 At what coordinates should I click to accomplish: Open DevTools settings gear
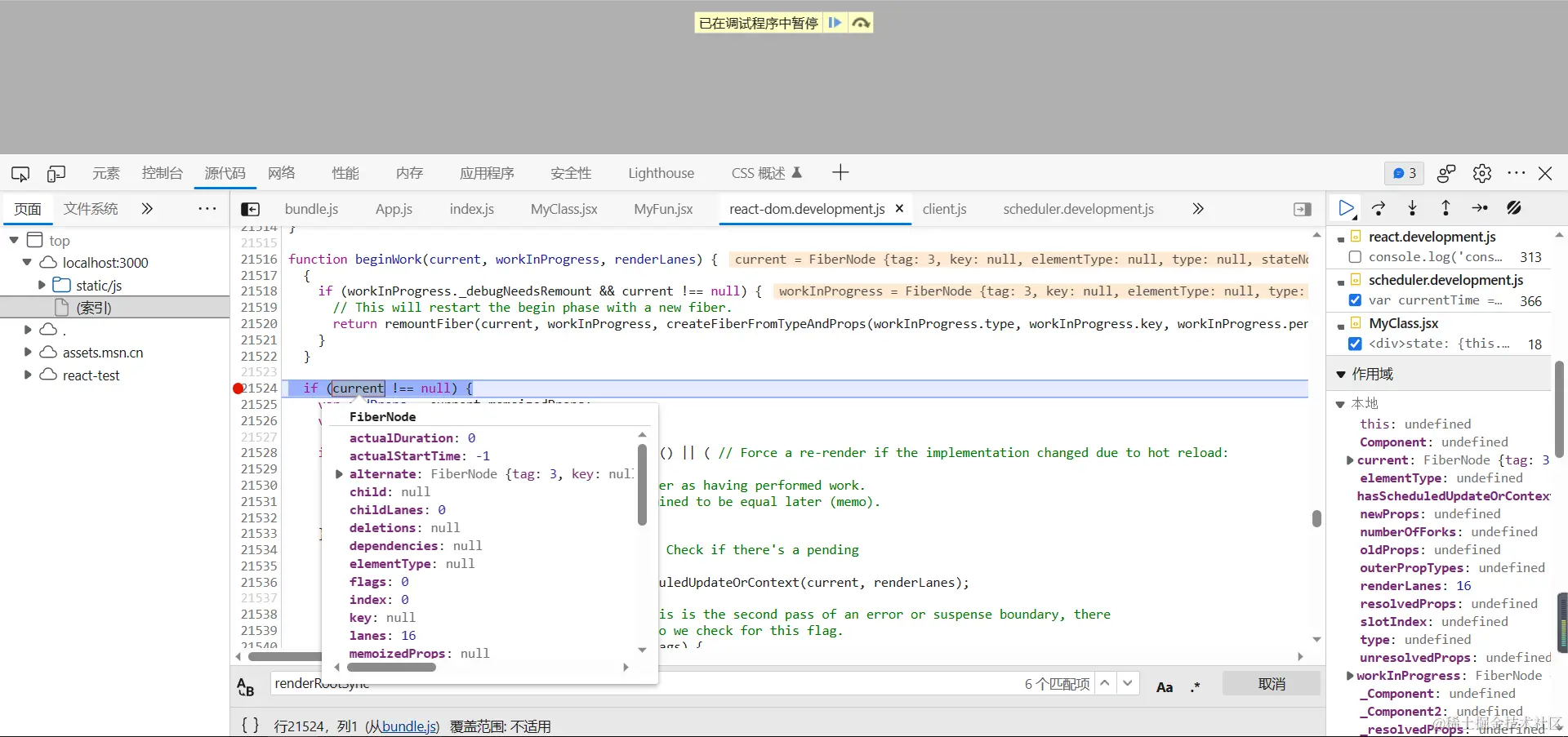(x=1482, y=173)
